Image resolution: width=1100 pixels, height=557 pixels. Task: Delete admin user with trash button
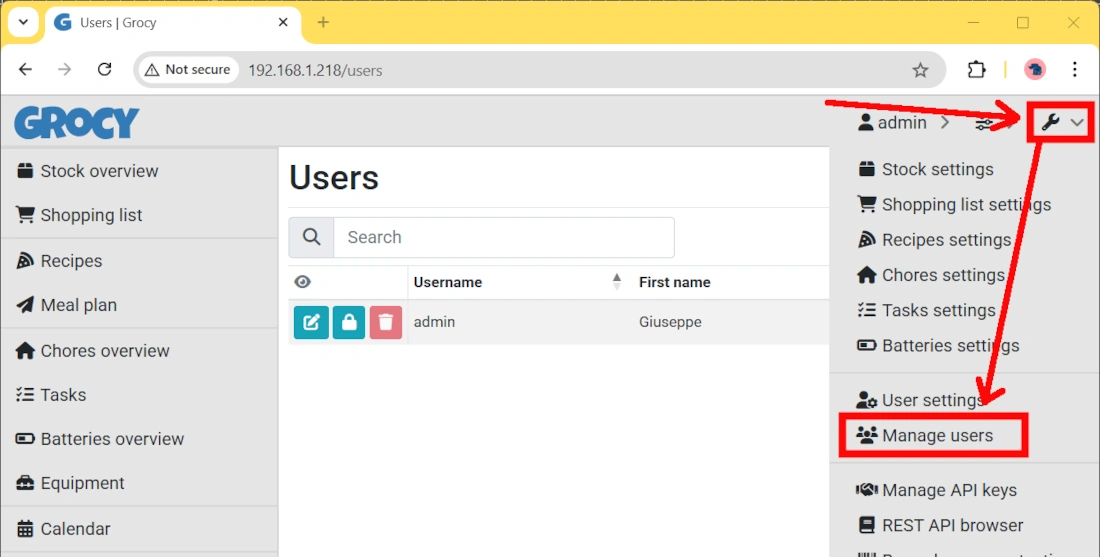[x=386, y=322]
